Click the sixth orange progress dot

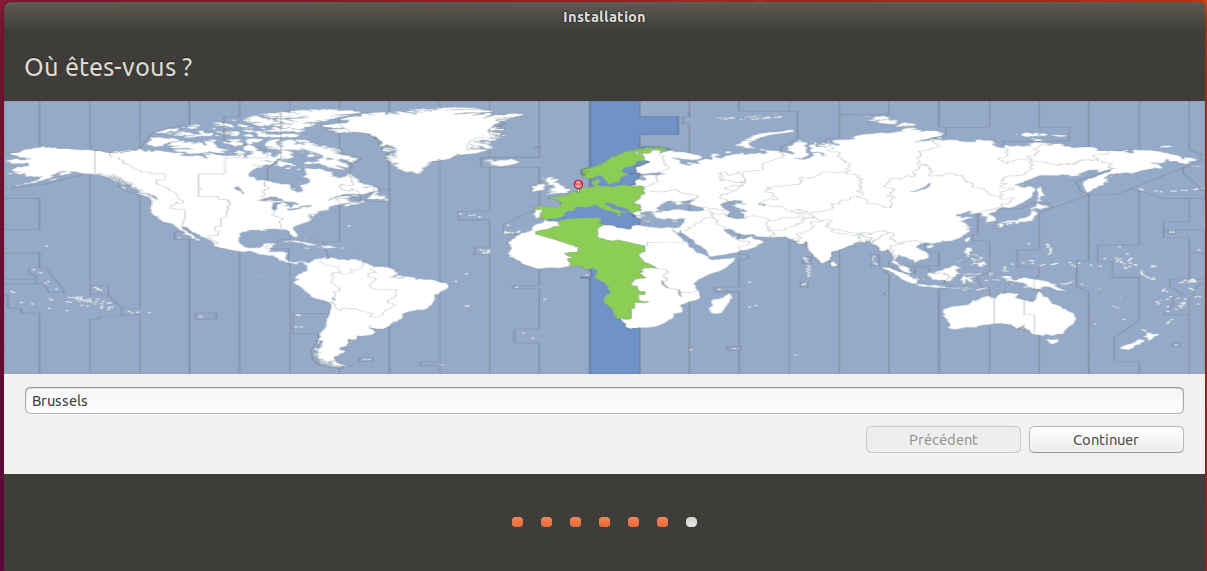(x=662, y=522)
